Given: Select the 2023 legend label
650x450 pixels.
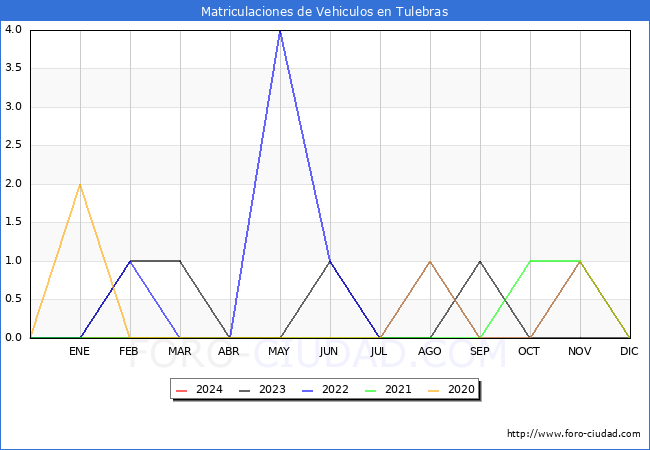Looking at the screenshot, I should (x=272, y=390).
